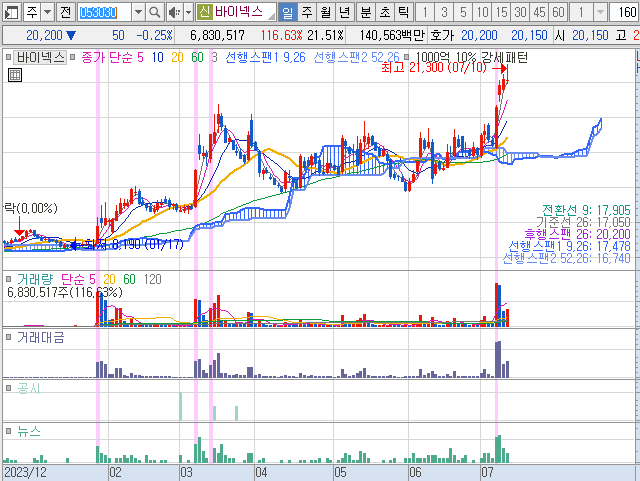Toggle the 거래대금 panel marker
This screenshot has height=481, width=640.
tap(8, 337)
